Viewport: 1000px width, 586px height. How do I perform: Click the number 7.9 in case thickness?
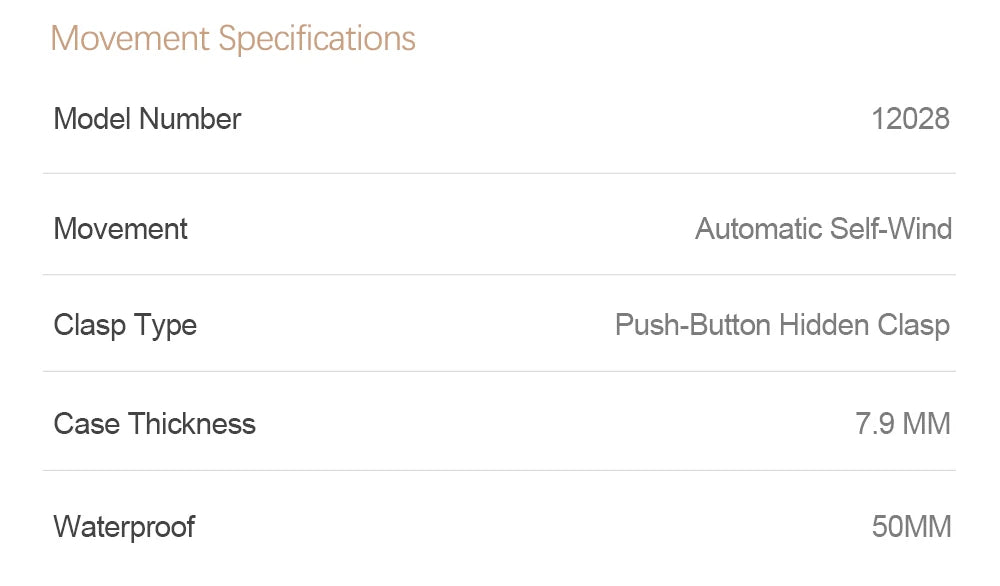tap(874, 424)
